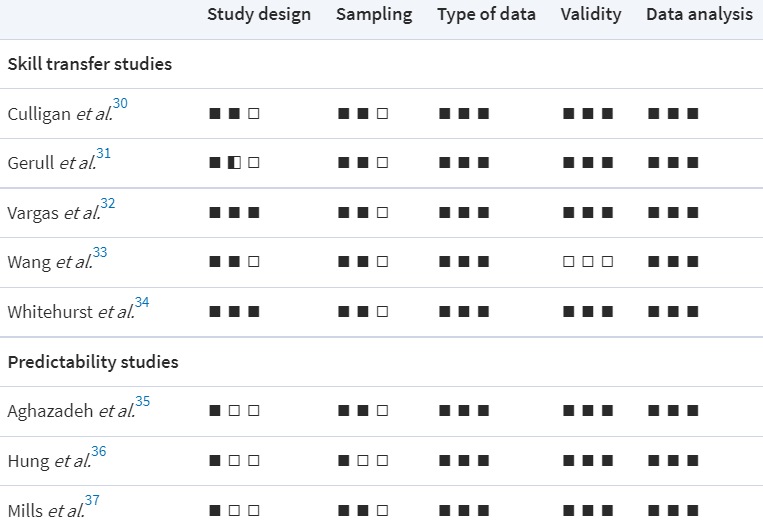Click the Validity column header
The width and height of the screenshot is (763, 525).
click(591, 14)
